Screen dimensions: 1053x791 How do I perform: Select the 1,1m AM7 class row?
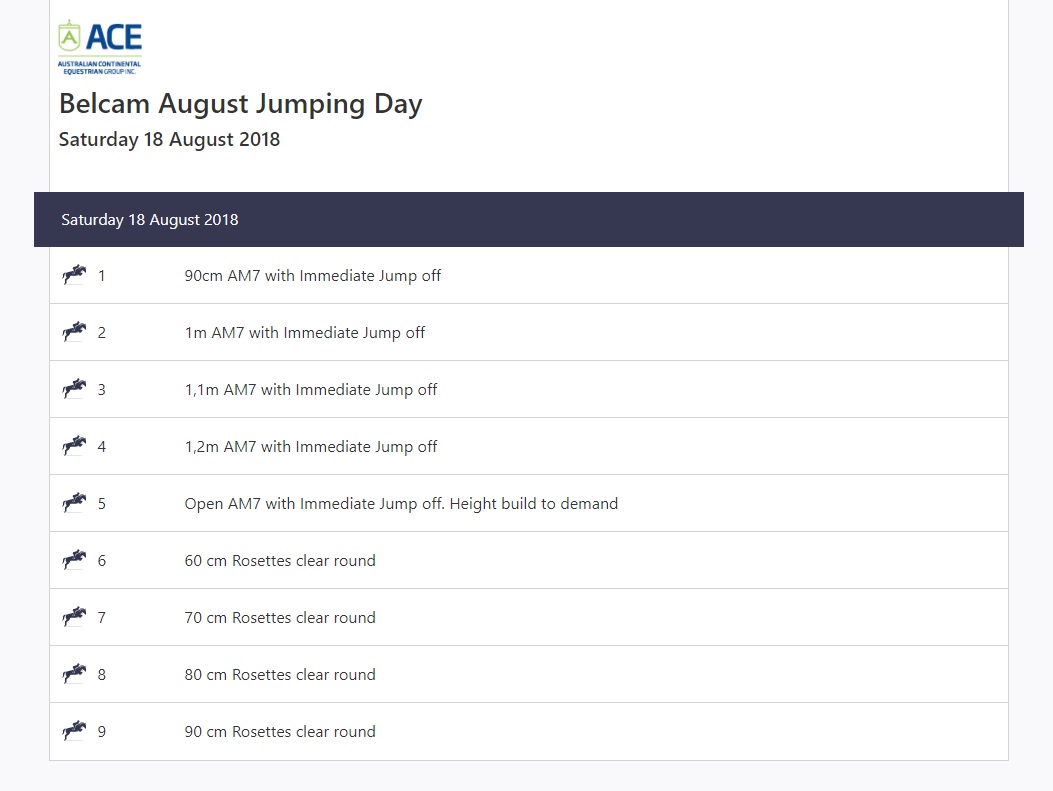pyautogui.click(x=529, y=389)
